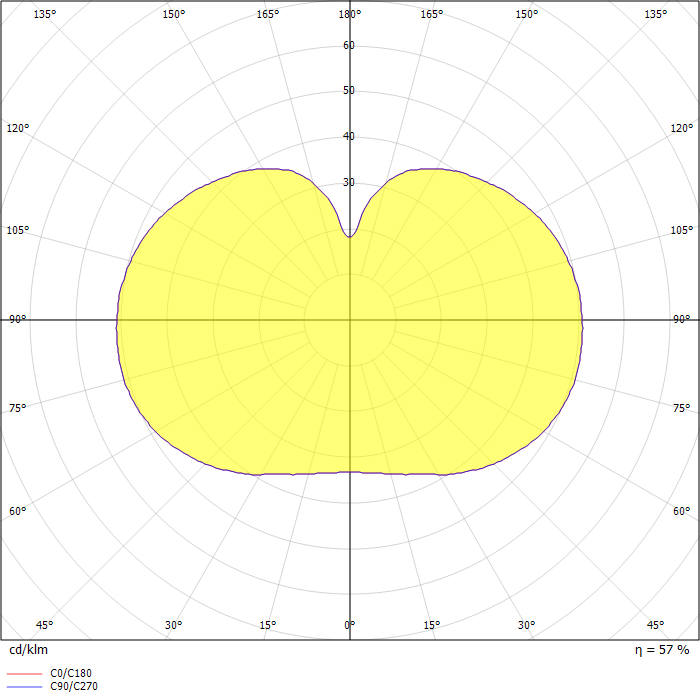Click the radial scale value 40
The image size is (700, 700).
(349, 136)
